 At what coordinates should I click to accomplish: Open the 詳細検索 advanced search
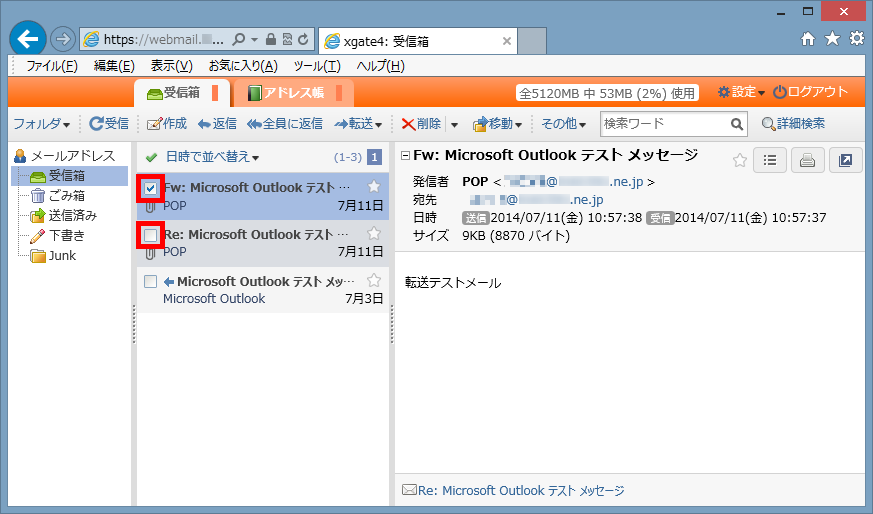coord(793,124)
